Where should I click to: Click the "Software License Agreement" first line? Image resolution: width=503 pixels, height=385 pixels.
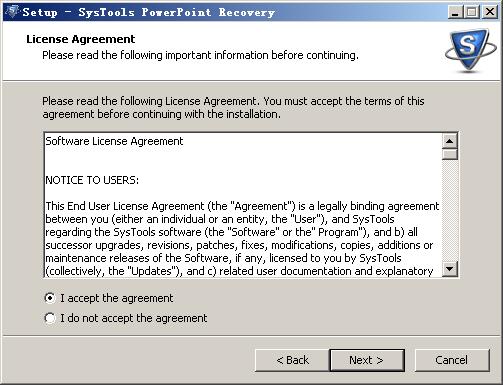coord(114,141)
